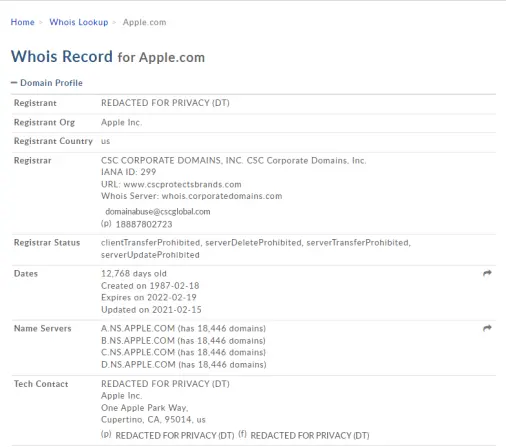Click the IANA ID: 299 line

tap(128, 172)
